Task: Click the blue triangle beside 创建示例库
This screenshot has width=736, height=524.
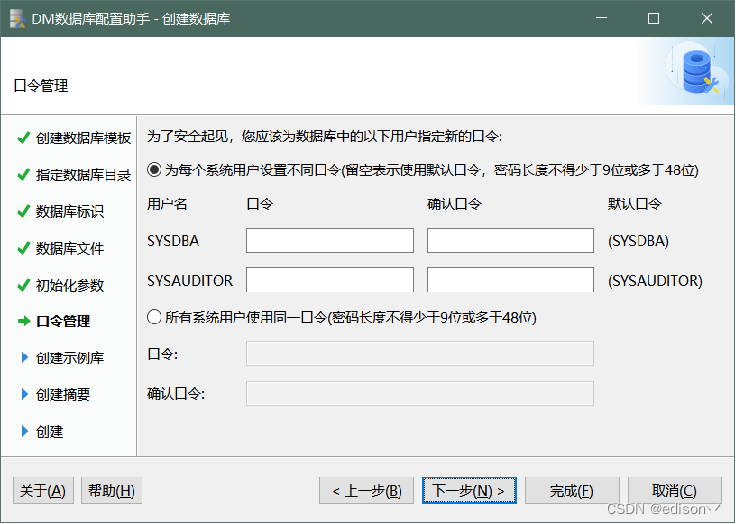Action: [x=25, y=358]
